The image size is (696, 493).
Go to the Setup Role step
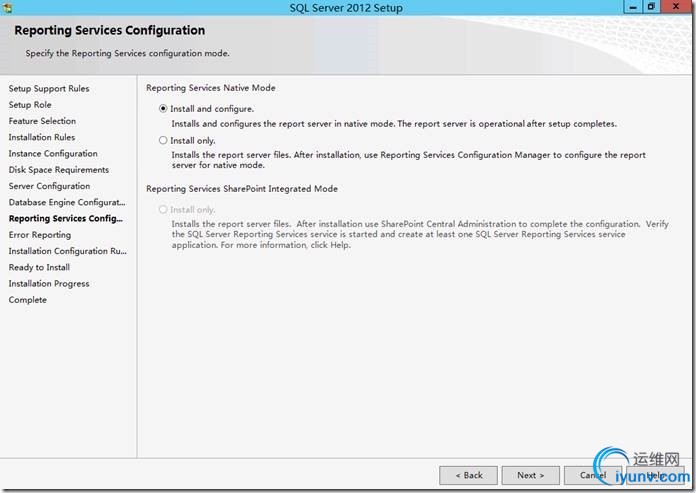(30, 105)
